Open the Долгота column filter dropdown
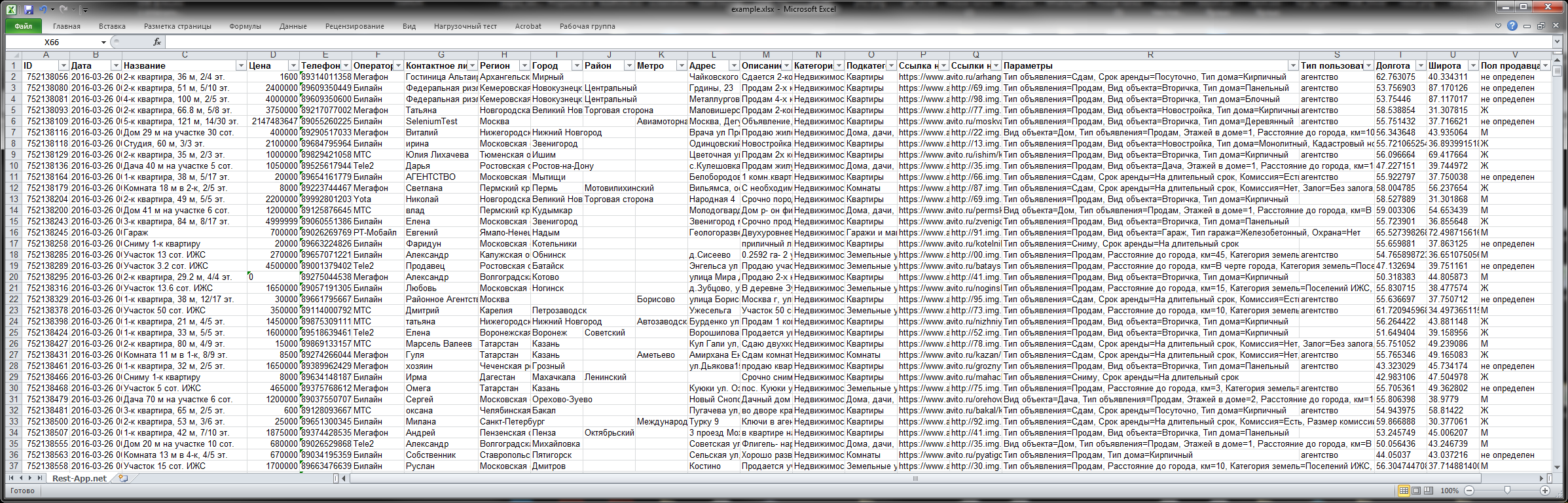 [1421, 65]
